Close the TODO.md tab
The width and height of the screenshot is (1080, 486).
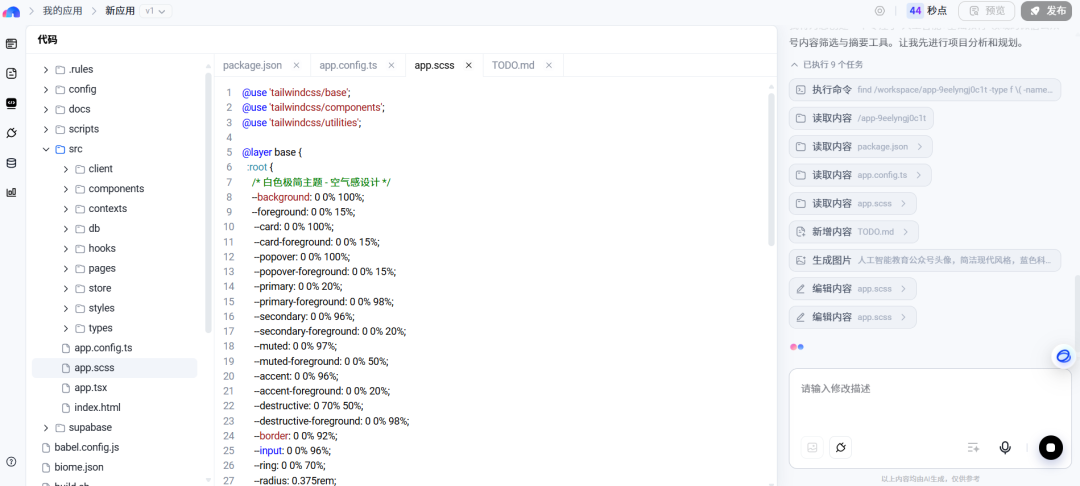(548, 65)
